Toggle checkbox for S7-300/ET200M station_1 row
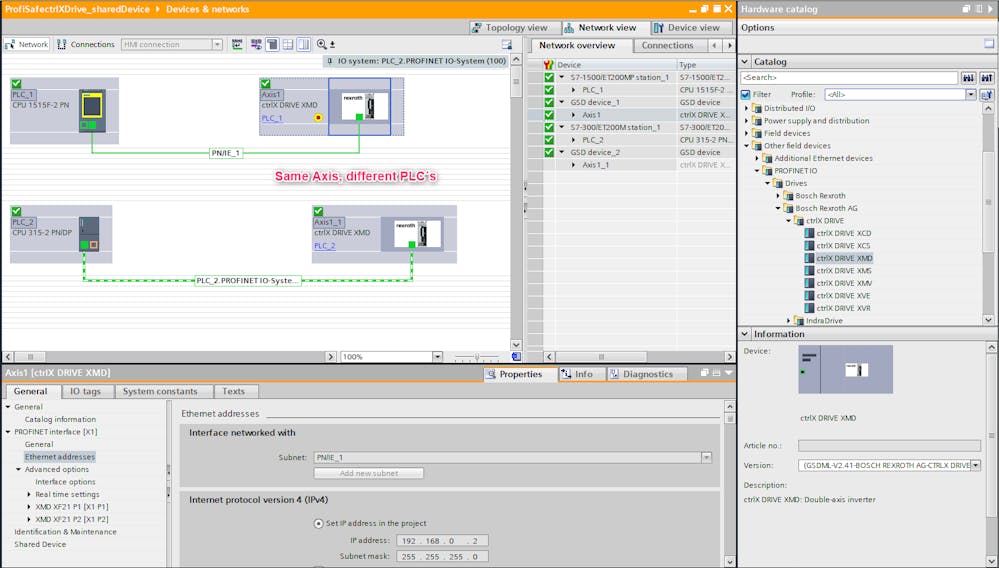This screenshot has height=568, width=999. (x=549, y=127)
